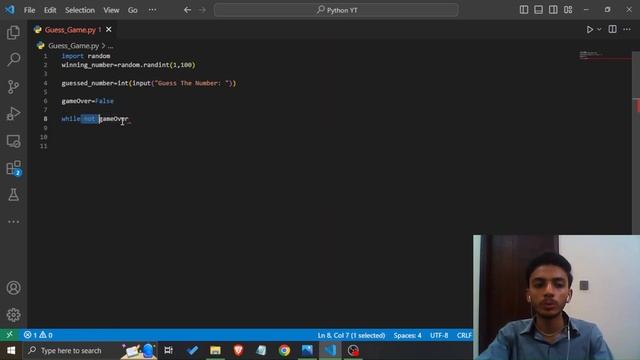Select encoding via UTF-8 indicator

coord(439,335)
